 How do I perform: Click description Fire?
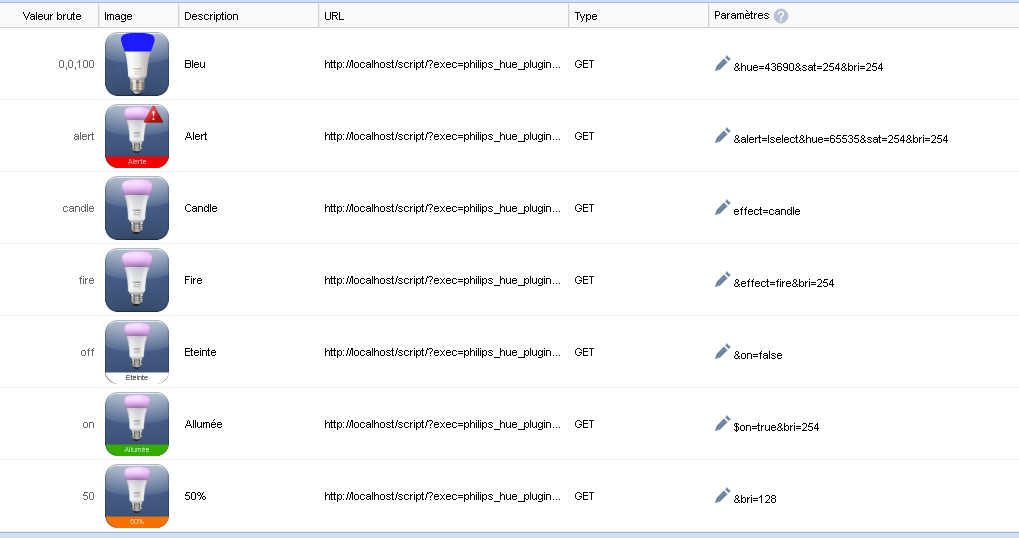coord(193,281)
